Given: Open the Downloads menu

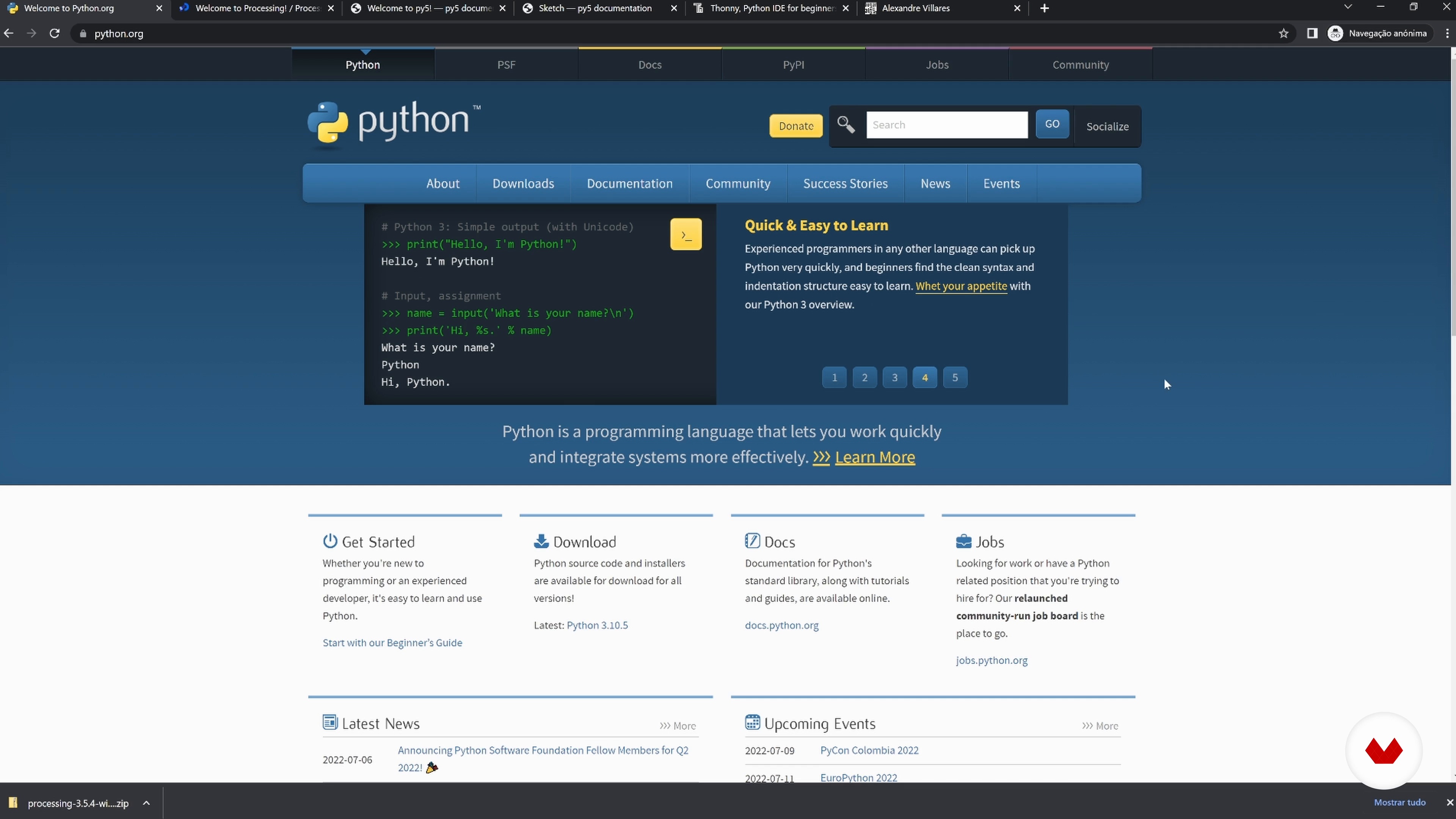Looking at the screenshot, I should pos(523,183).
